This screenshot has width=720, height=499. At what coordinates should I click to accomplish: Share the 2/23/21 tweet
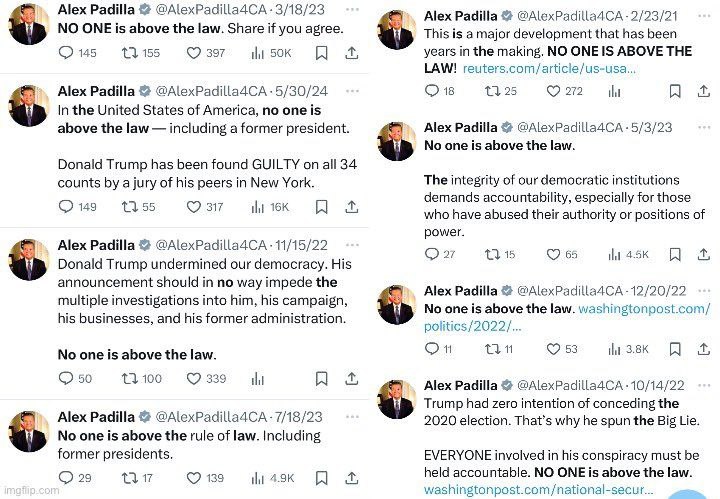click(x=705, y=91)
